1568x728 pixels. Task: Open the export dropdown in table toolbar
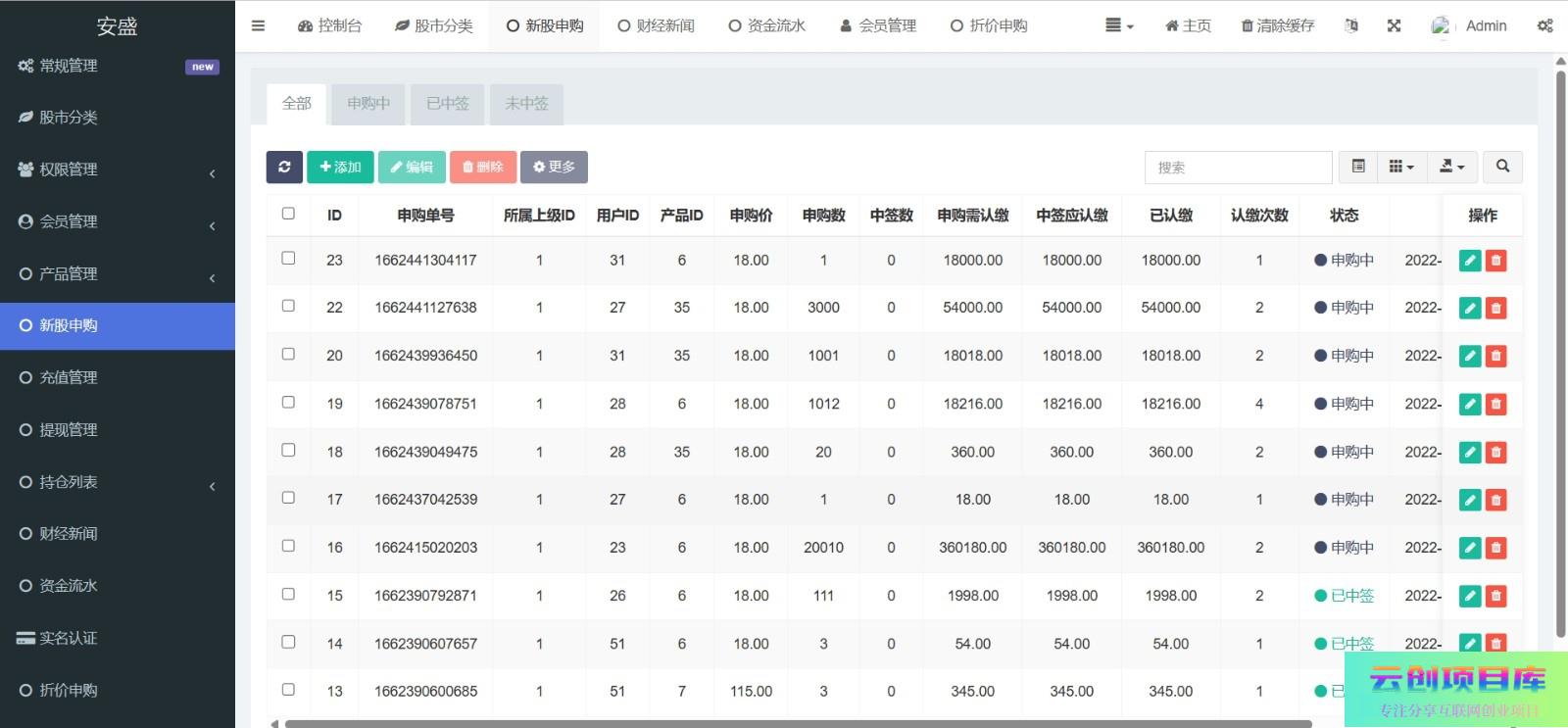click(1451, 168)
